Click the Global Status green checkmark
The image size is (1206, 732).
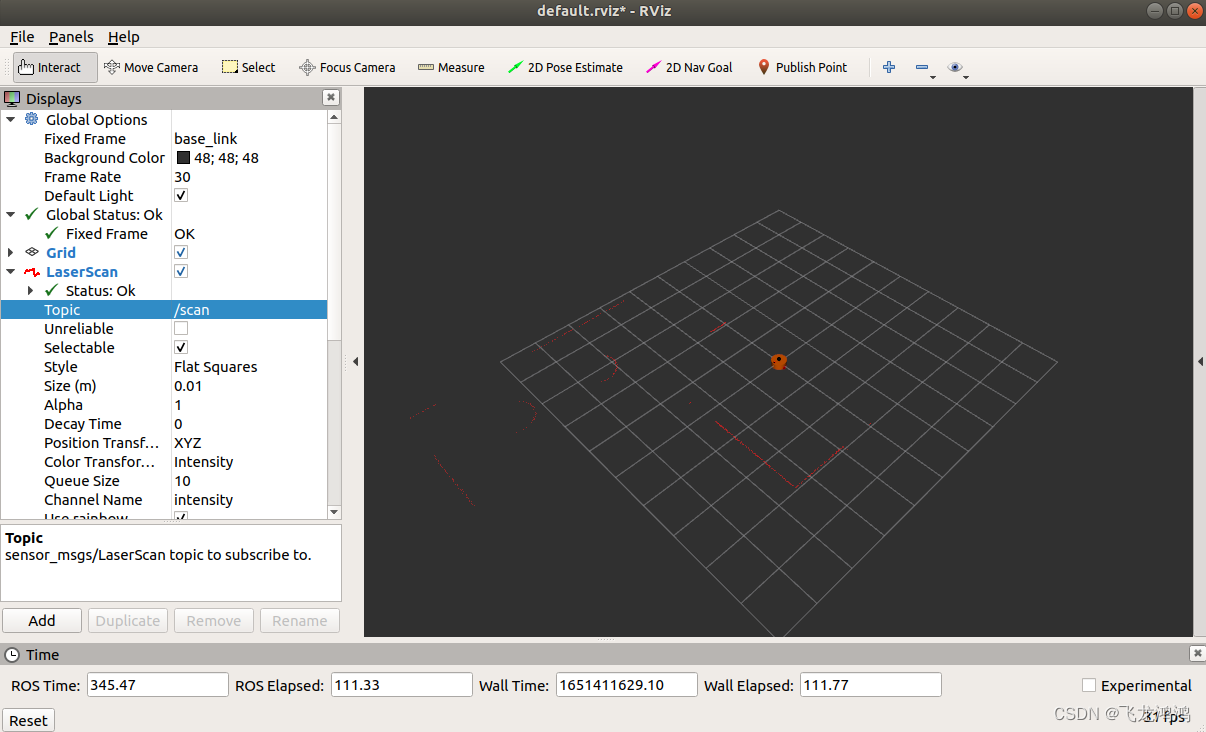coord(32,214)
